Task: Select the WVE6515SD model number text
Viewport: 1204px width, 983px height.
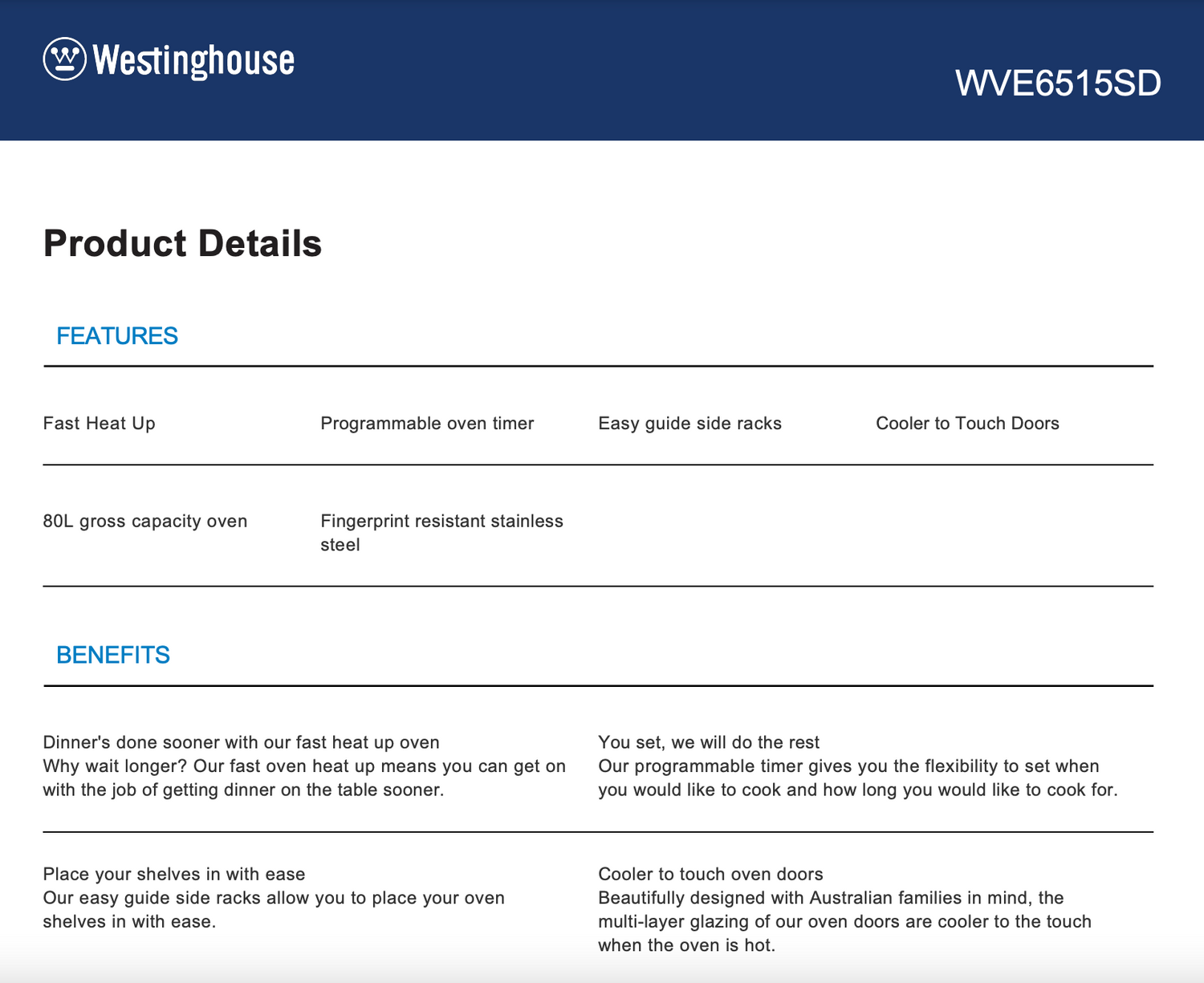Action: [1058, 83]
